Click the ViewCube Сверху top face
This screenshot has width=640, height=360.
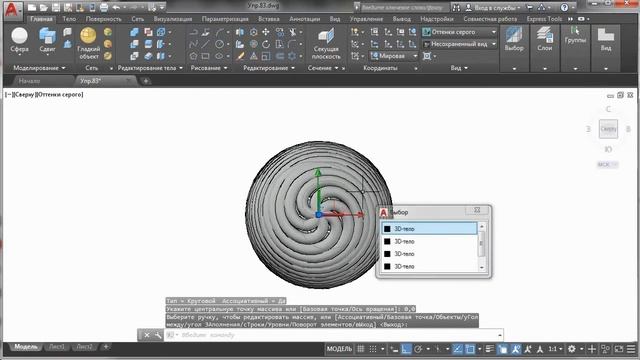click(x=608, y=129)
